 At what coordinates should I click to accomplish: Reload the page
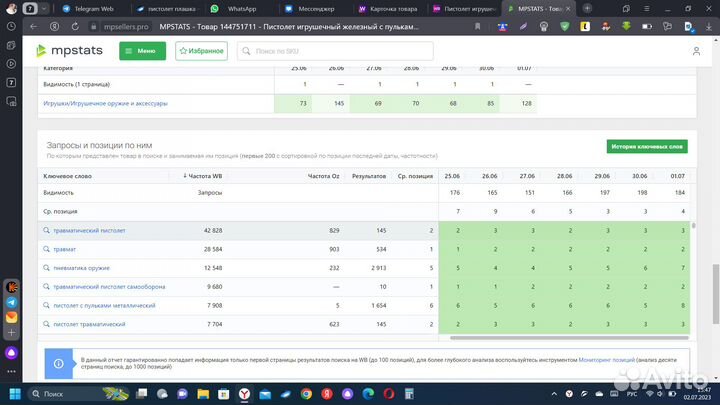(x=75, y=27)
